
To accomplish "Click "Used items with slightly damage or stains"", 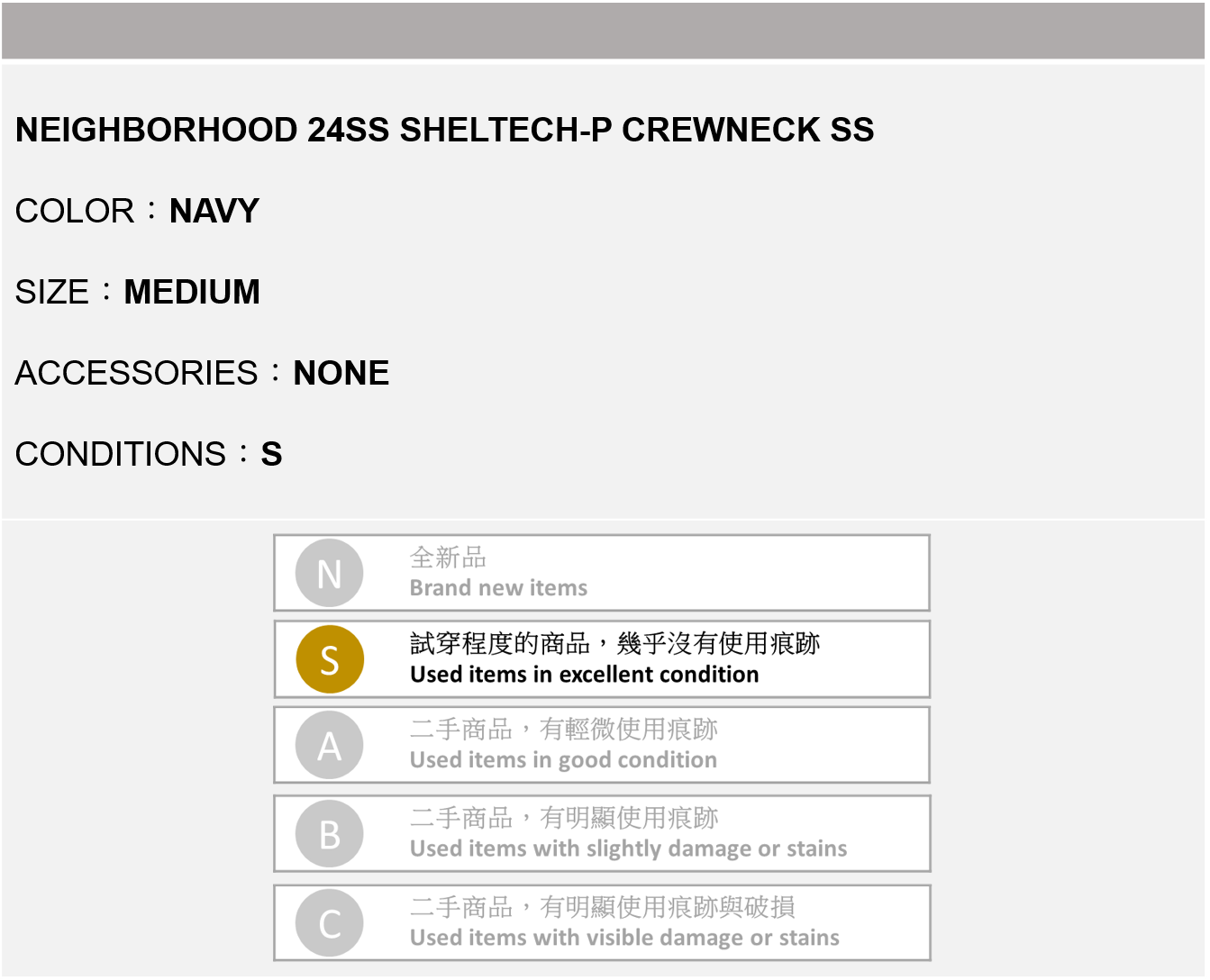I will (628, 848).
